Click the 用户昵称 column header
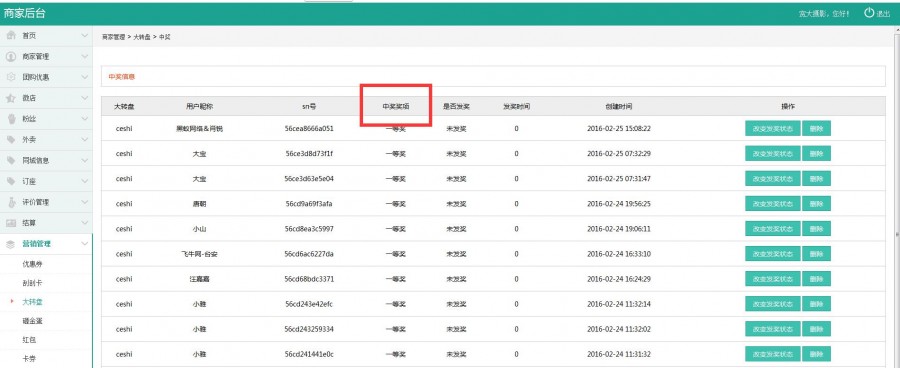Image resolution: width=900 pixels, height=368 pixels. (199, 107)
